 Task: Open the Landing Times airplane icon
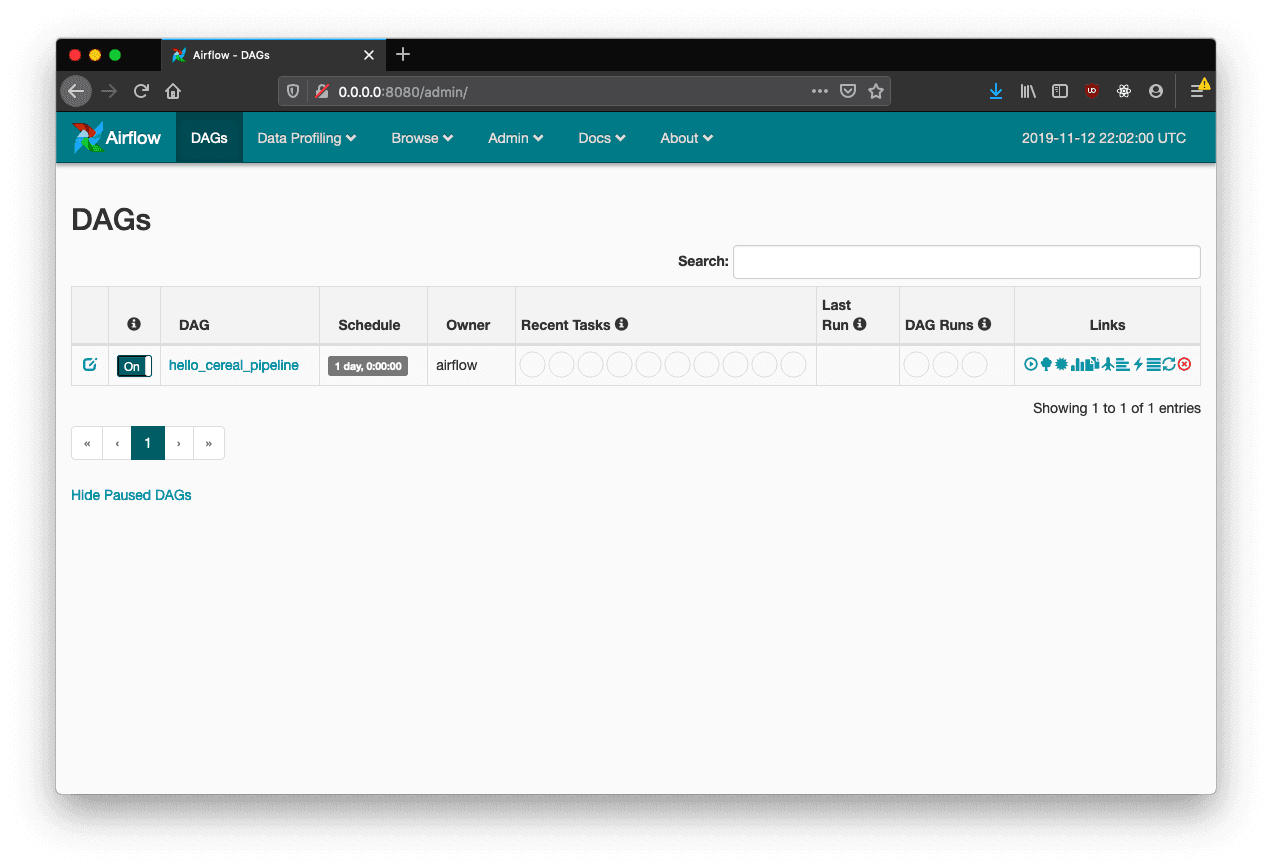(1108, 365)
